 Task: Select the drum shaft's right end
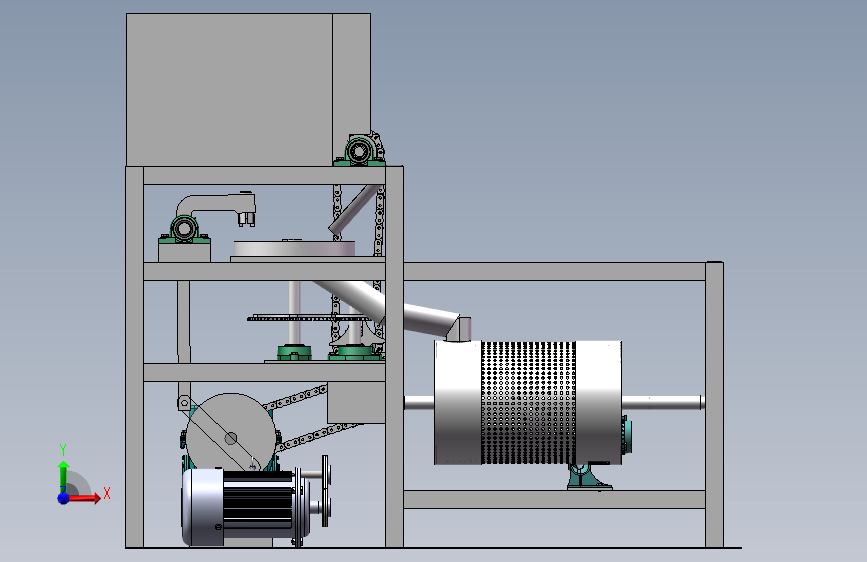pyautogui.click(x=662, y=403)
